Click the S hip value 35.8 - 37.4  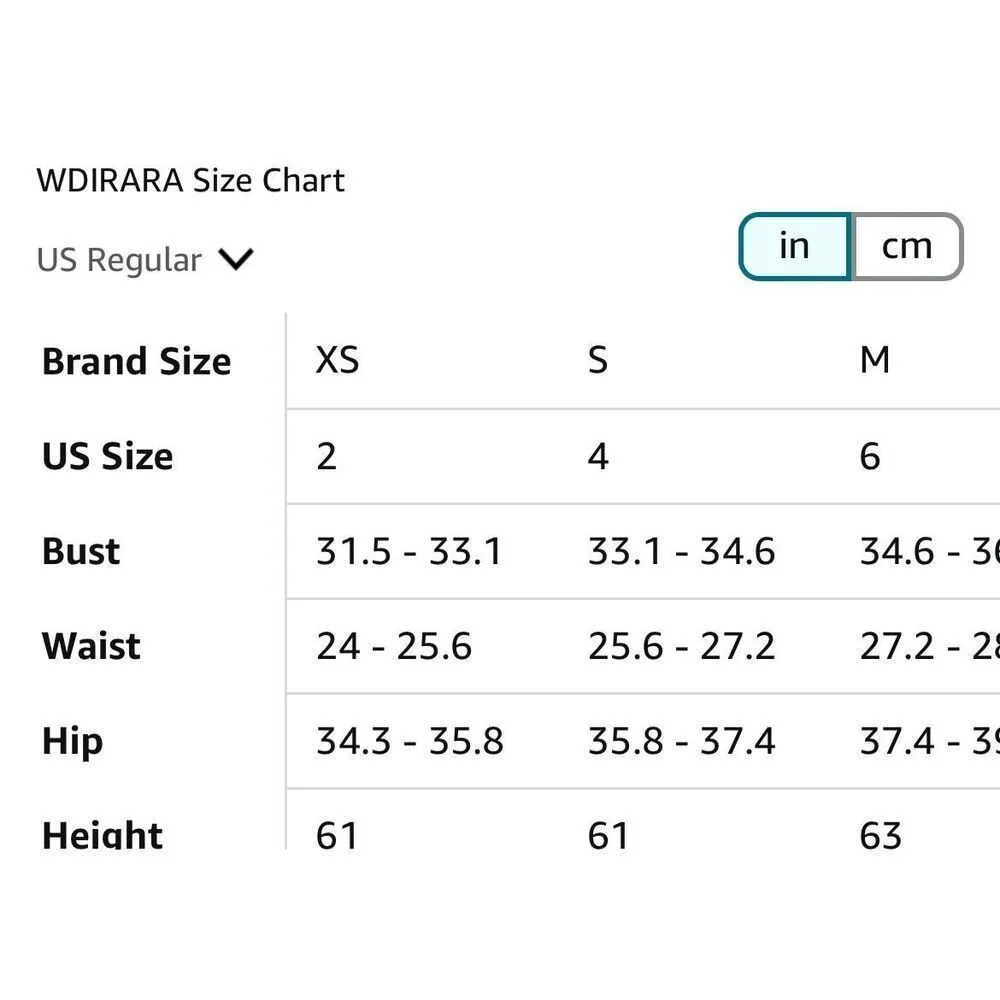pos(681,741)
